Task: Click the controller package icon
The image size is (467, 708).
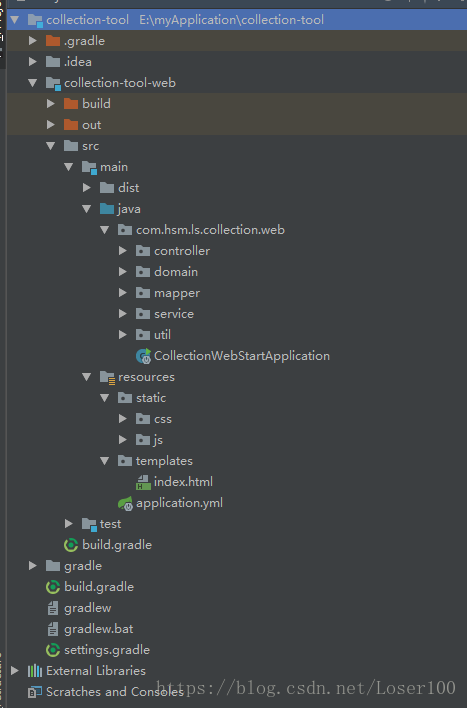Action: [x=143, y=251]
